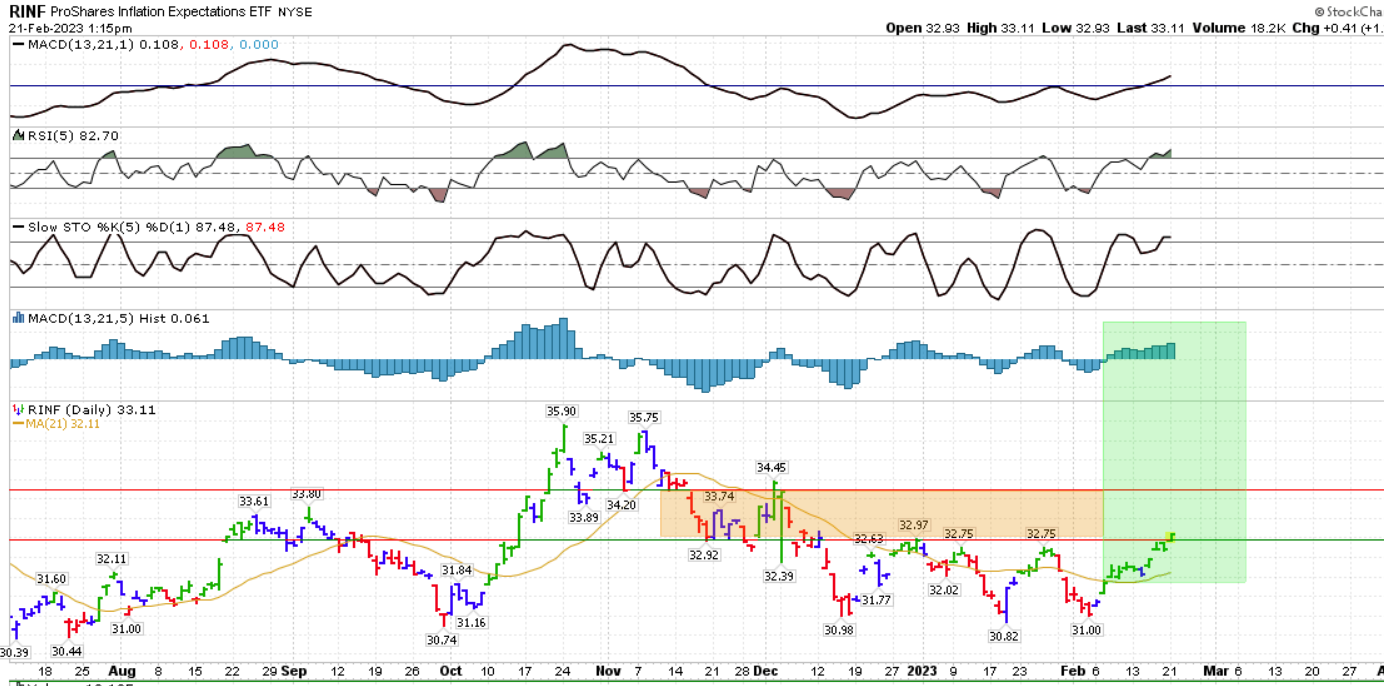1384x686 pixels.
Task: Click the 31.84 price label
Action: tap(457, 570)
